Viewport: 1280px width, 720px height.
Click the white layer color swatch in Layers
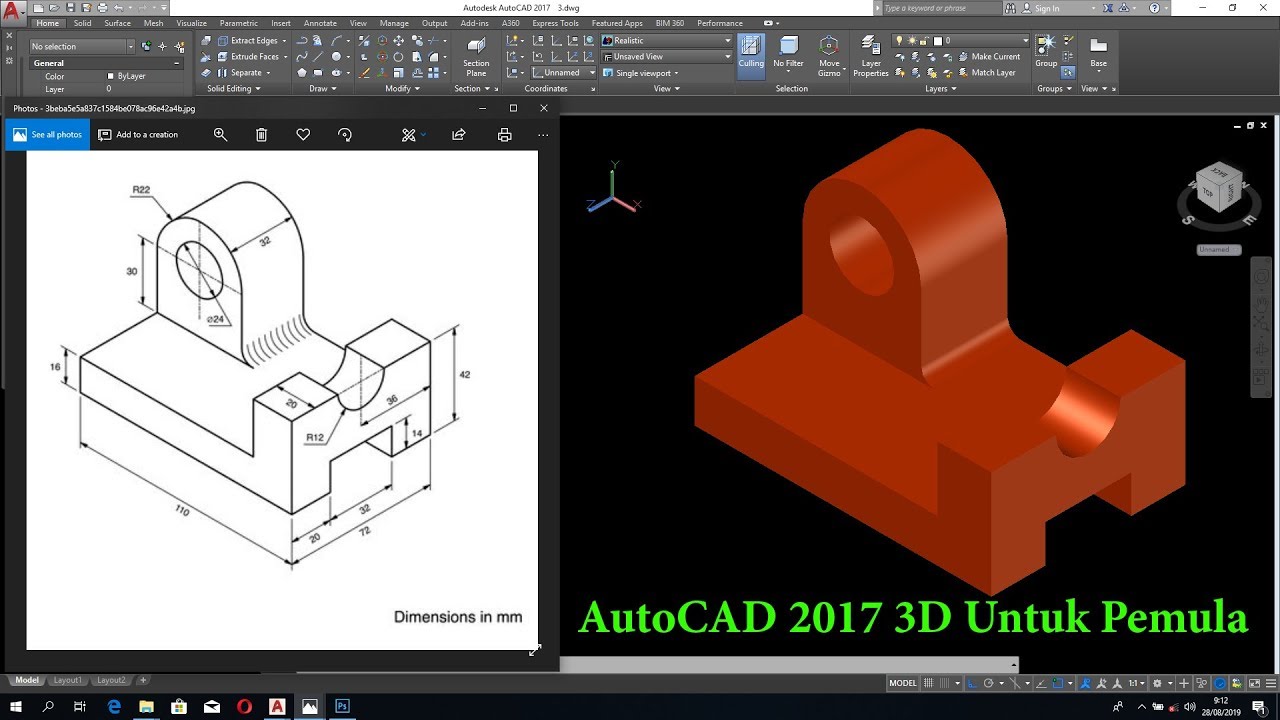tap(937, 41)
